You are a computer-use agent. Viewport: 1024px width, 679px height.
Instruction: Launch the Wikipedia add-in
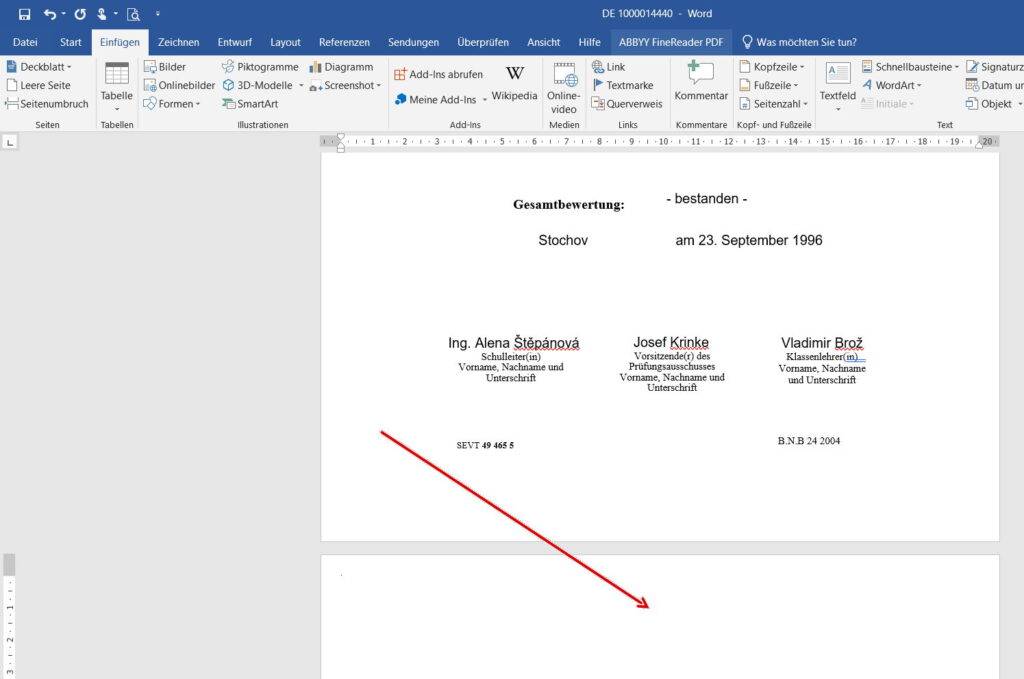[515, 83]
